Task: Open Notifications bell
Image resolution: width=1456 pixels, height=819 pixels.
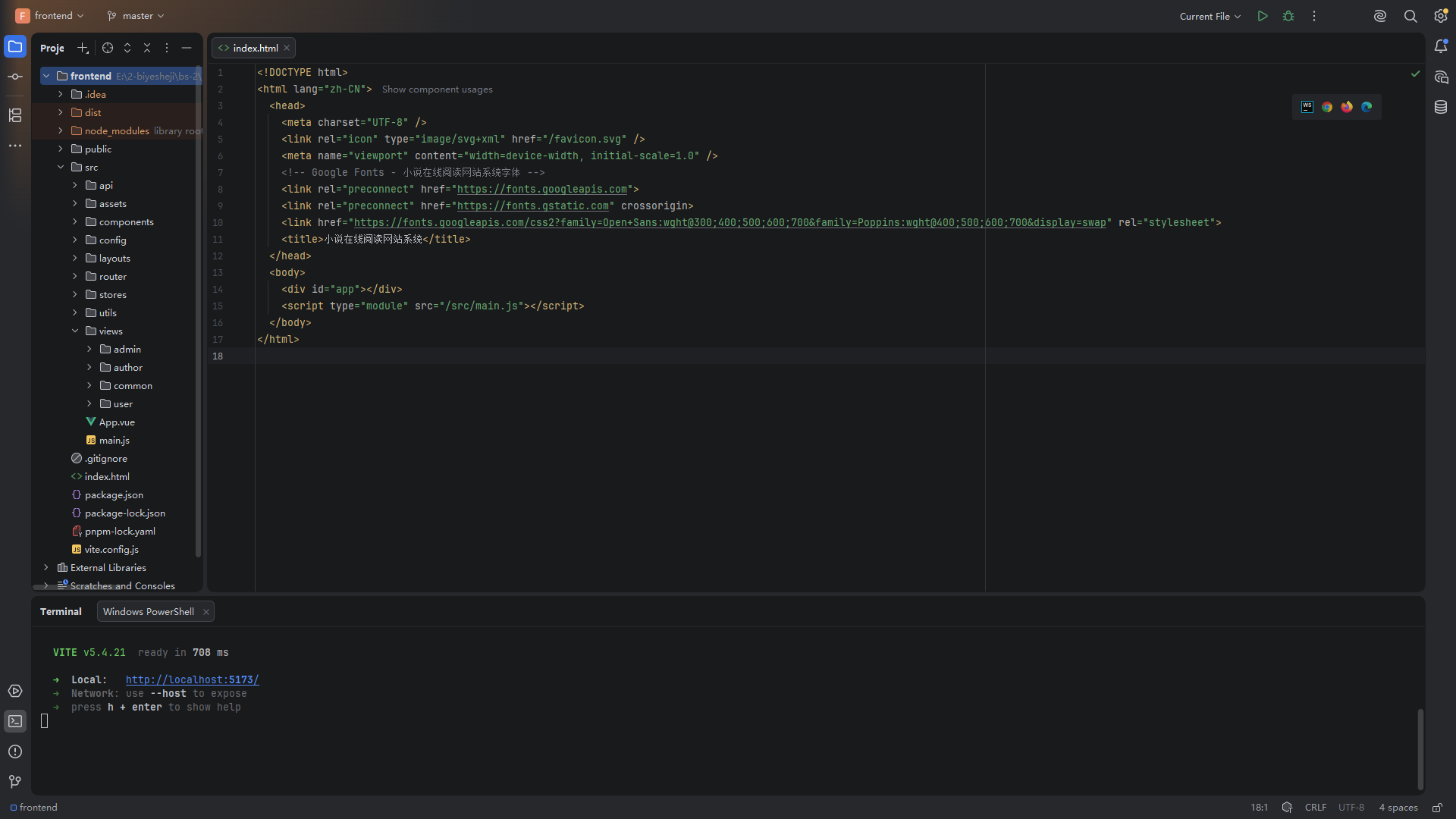Action: click(x=1441, y=46)
